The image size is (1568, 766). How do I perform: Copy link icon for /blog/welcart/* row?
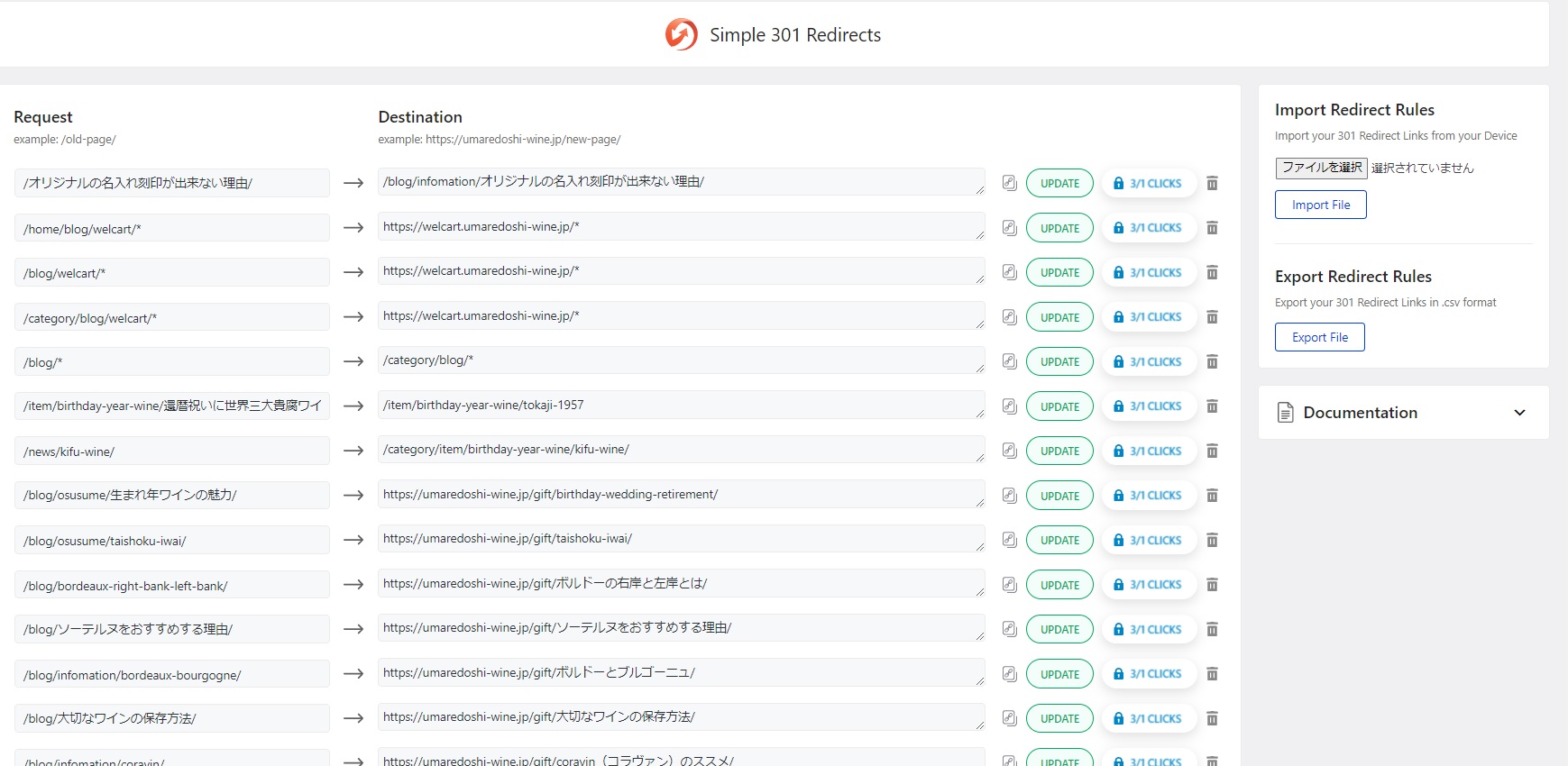pos(1010,272)
